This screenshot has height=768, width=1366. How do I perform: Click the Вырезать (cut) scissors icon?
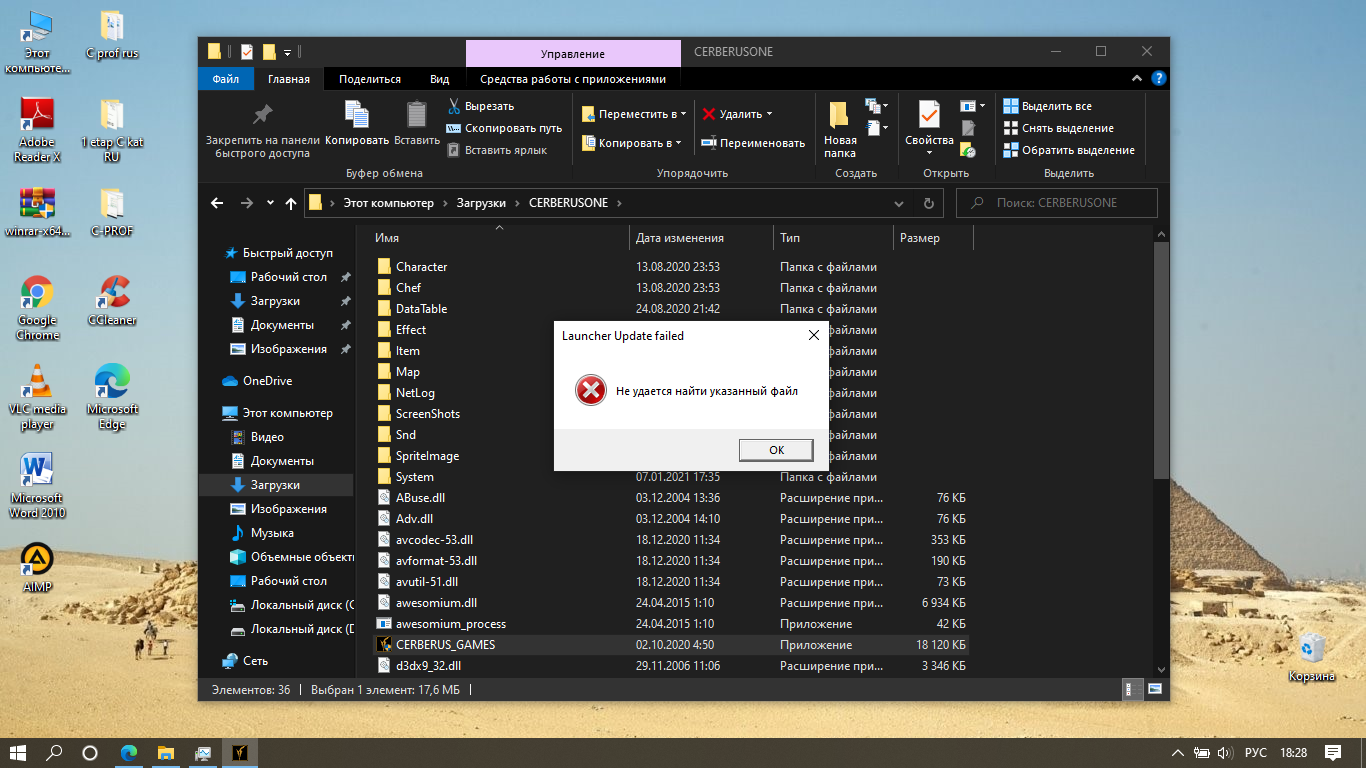tap(454, 106)
